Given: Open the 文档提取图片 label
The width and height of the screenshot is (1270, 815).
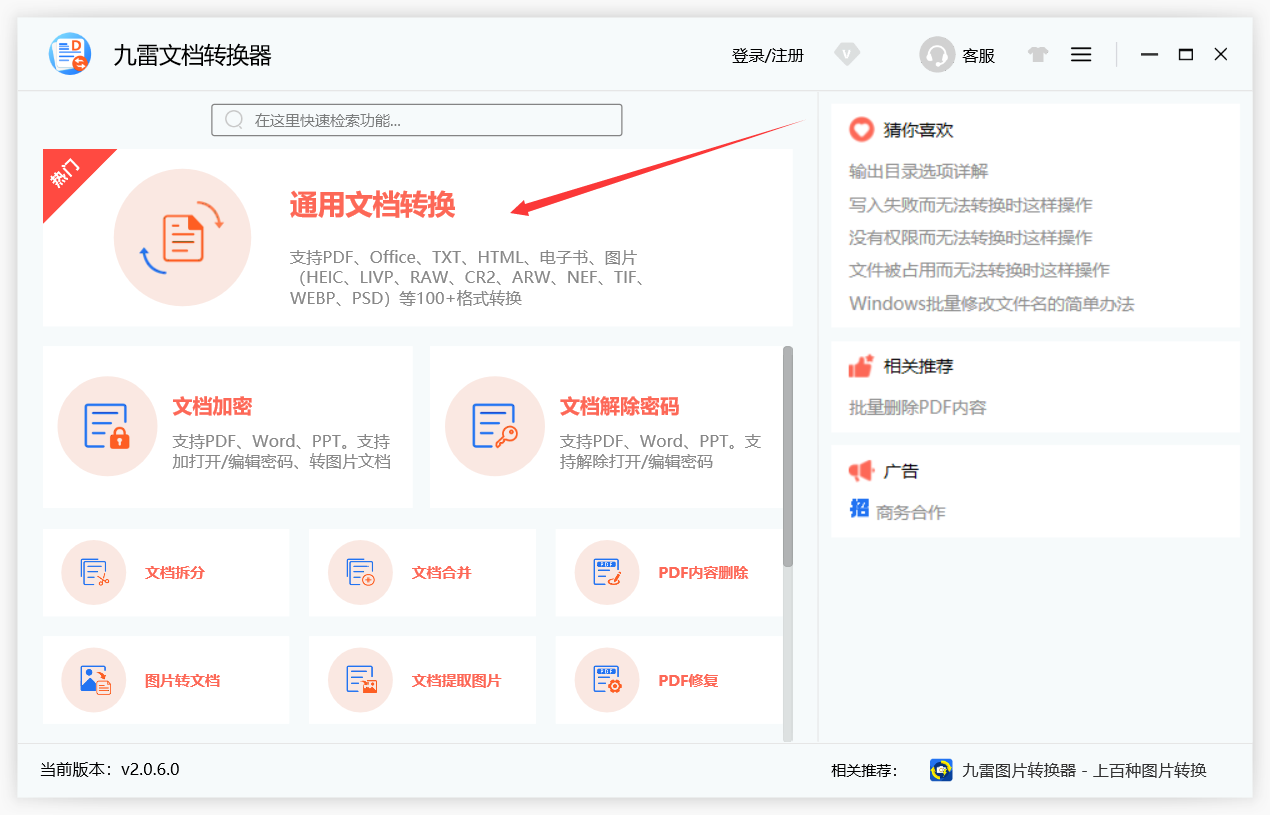Looking at the screenshot, I should click(x=456, y=681).
